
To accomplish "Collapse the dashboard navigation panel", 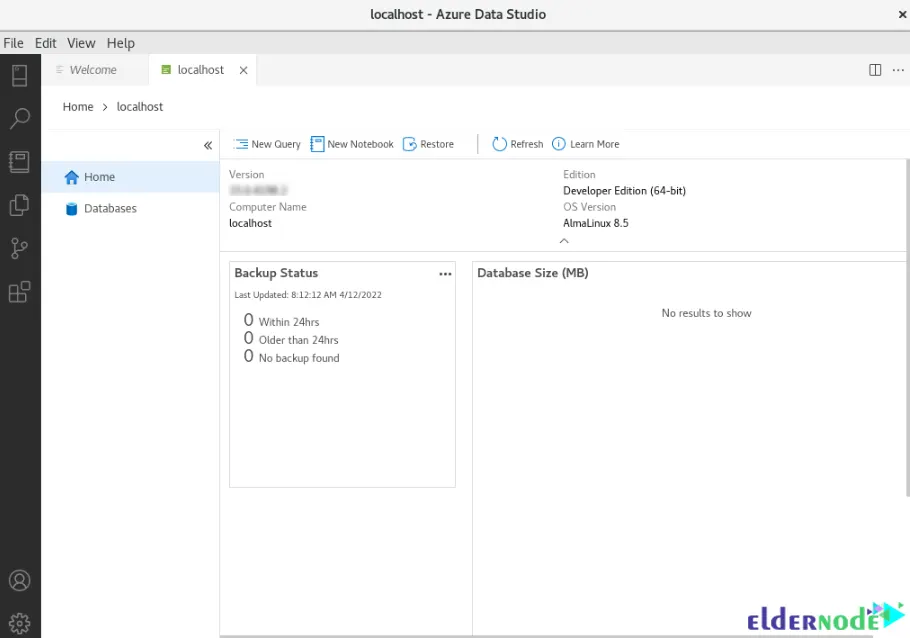I will click(208, 146).
